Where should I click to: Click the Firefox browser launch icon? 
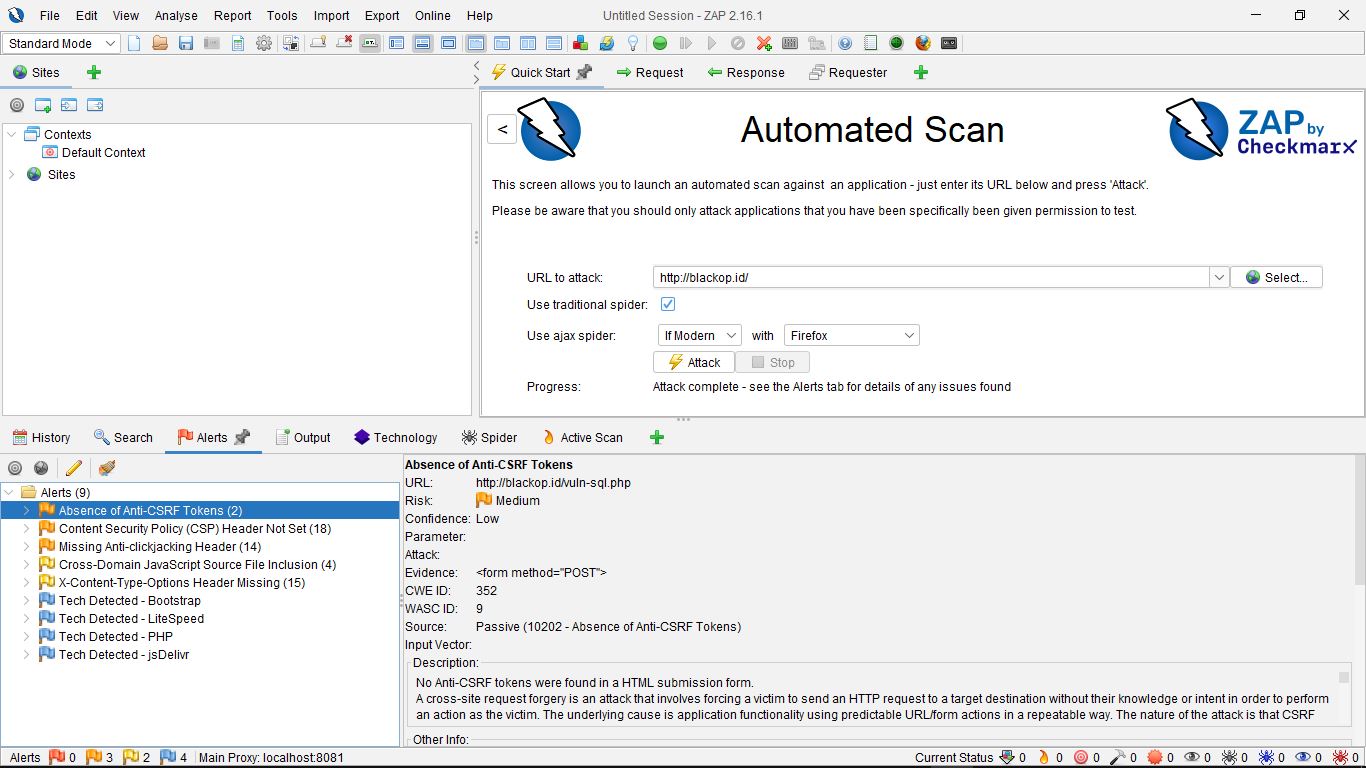point(923,43)
